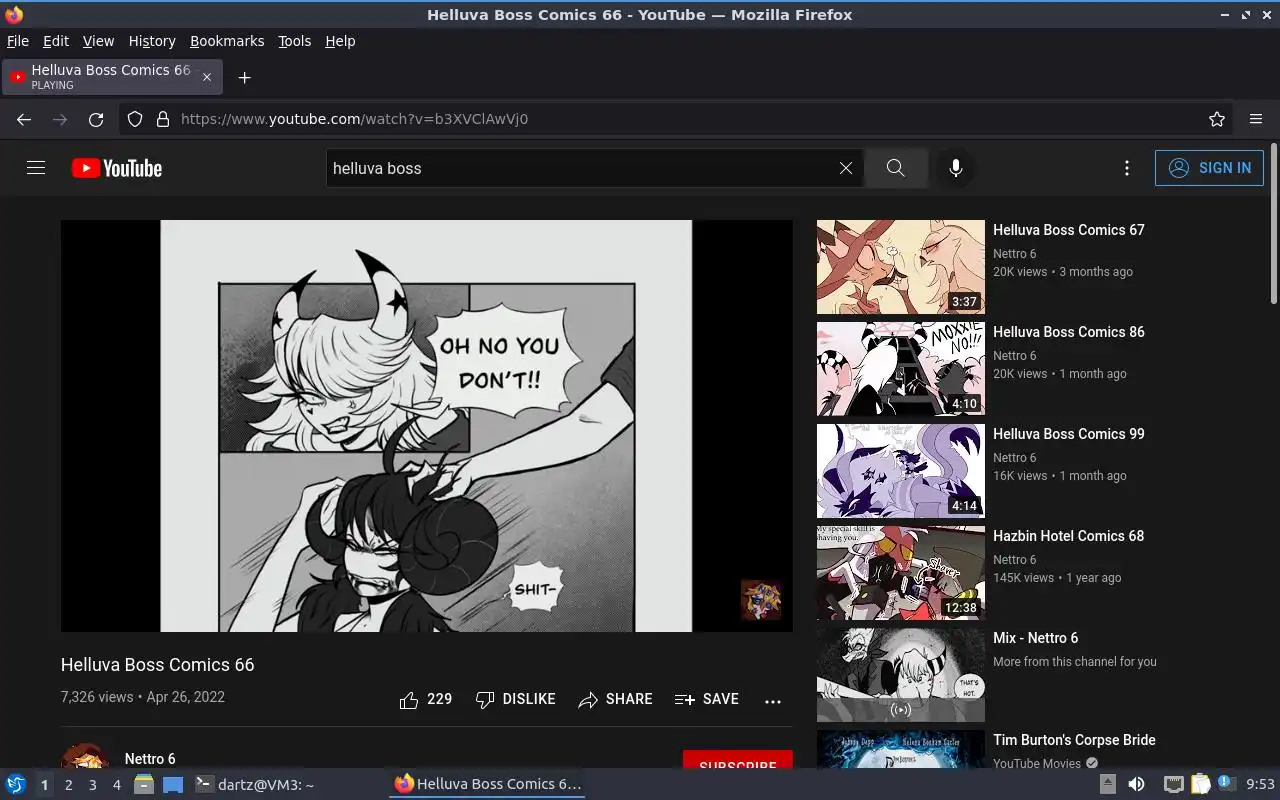Open the YouTube hamburger guide menu

[x=36, y=168]
